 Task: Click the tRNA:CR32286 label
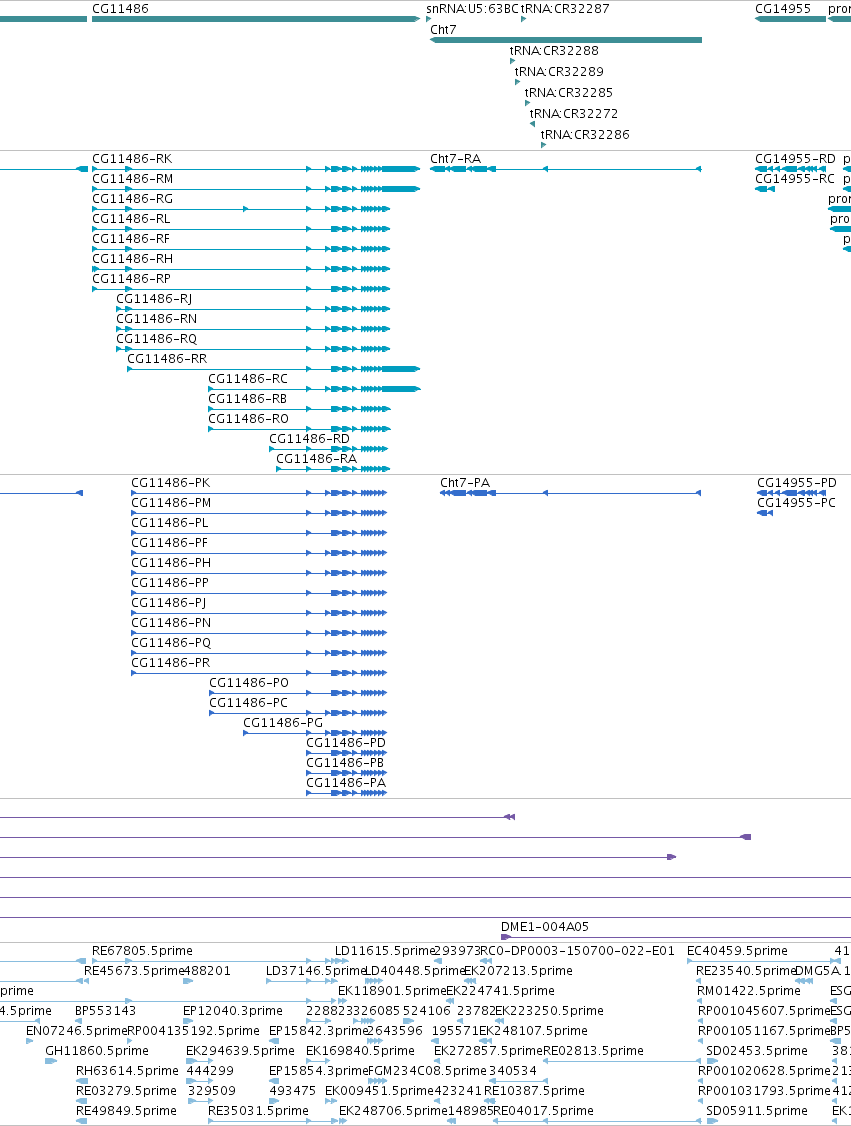[585, 134]
